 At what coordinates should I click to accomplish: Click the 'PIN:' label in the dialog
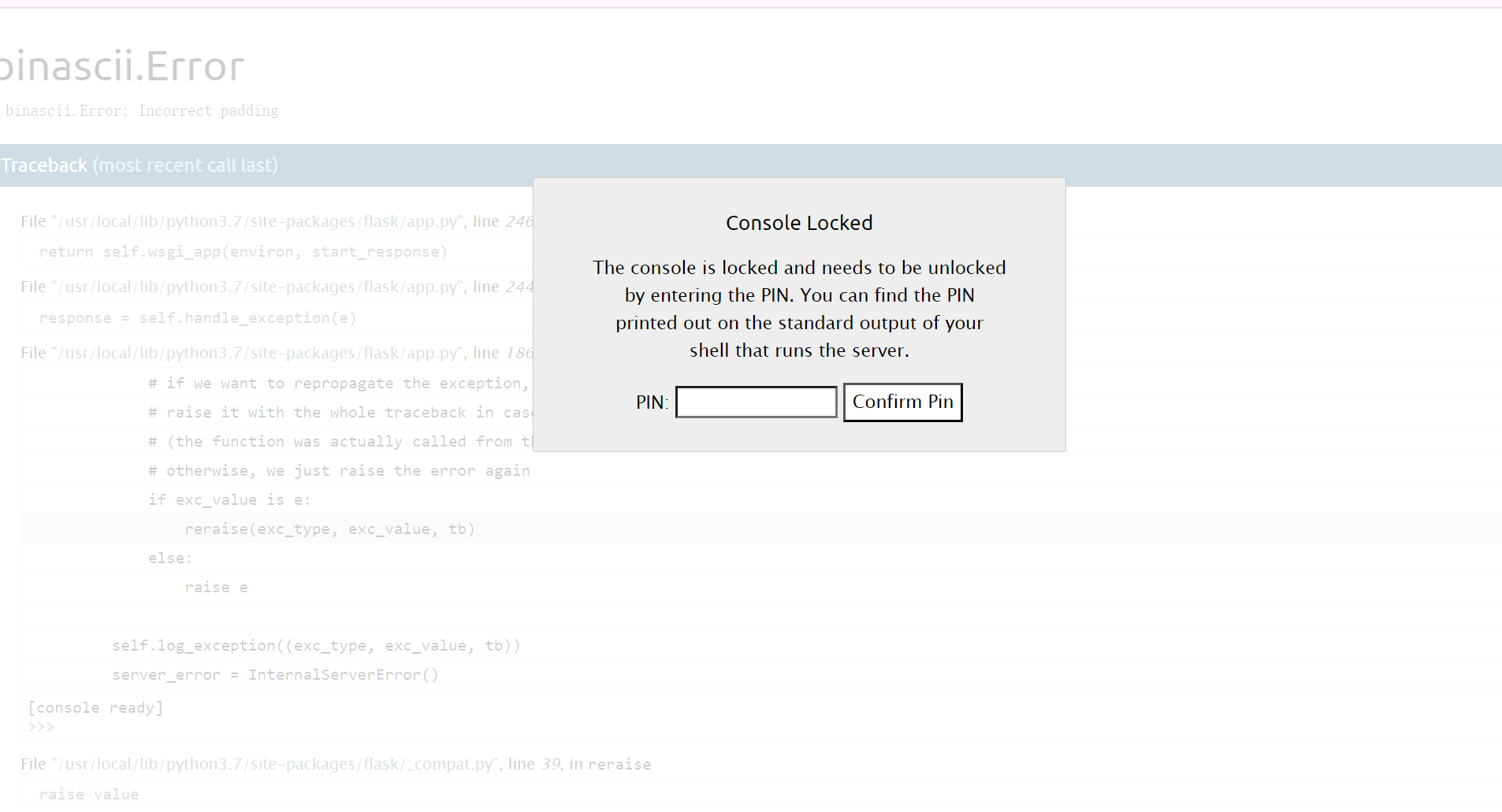(x=652, y=402)
